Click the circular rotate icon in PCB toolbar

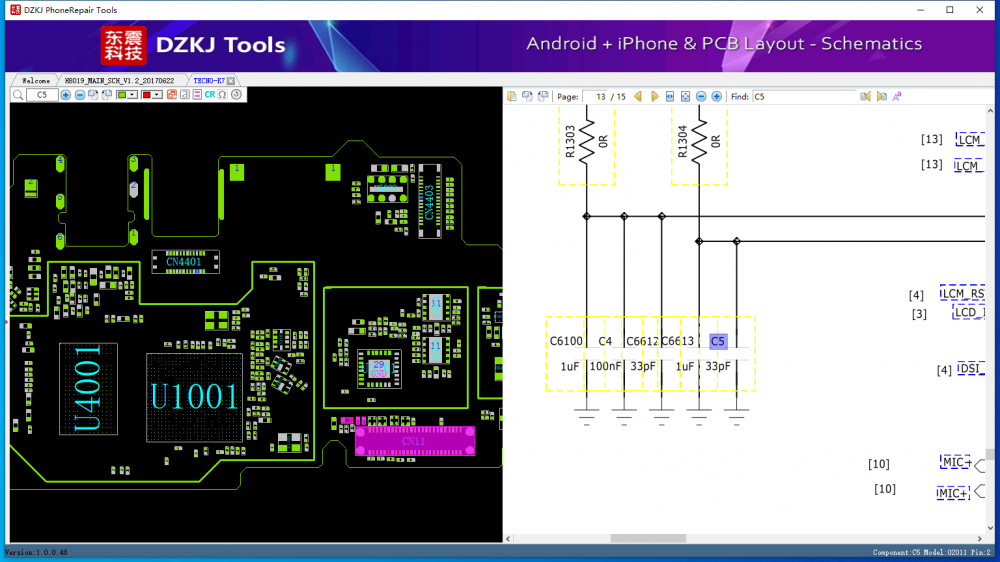click(x=237, y=94)
